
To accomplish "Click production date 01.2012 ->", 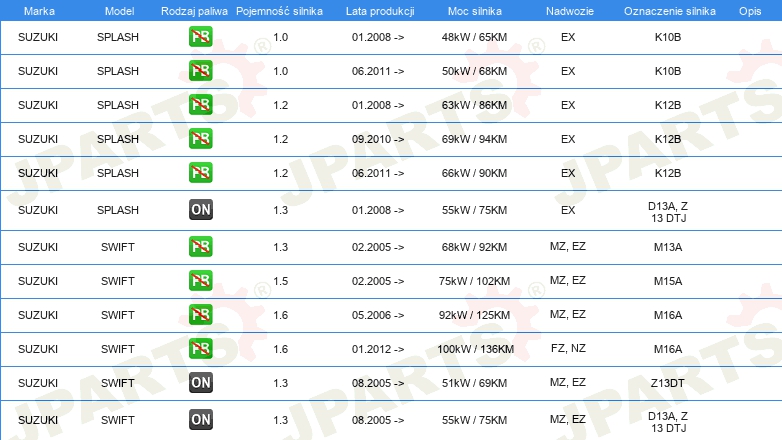I will coord(378,349).
